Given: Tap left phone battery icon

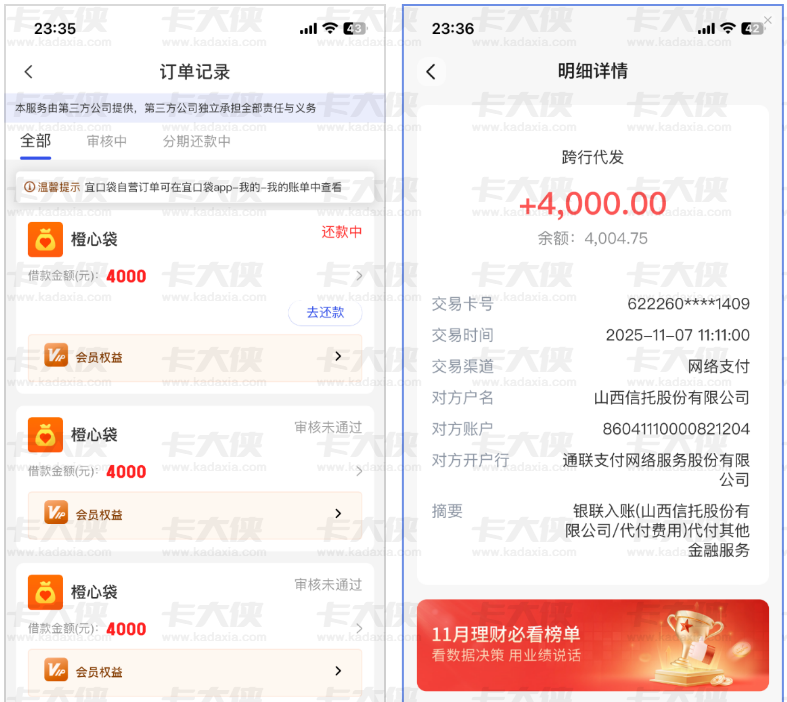Looking at the screenshot, I should pyautogui.click(x=354, y=29).
